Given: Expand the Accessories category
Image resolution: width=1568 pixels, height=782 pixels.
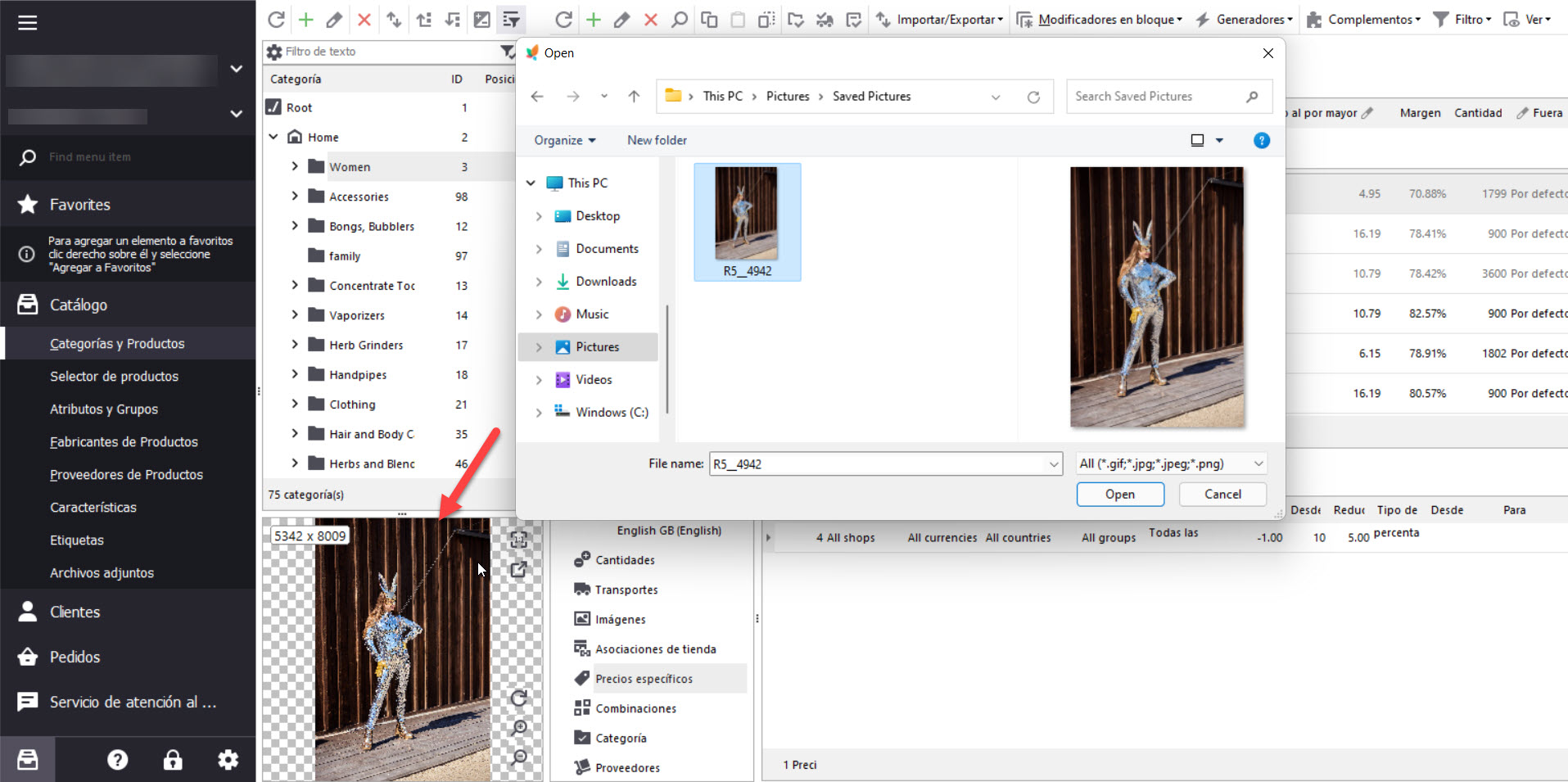Looking at the screenshot, I should point(295,196).
